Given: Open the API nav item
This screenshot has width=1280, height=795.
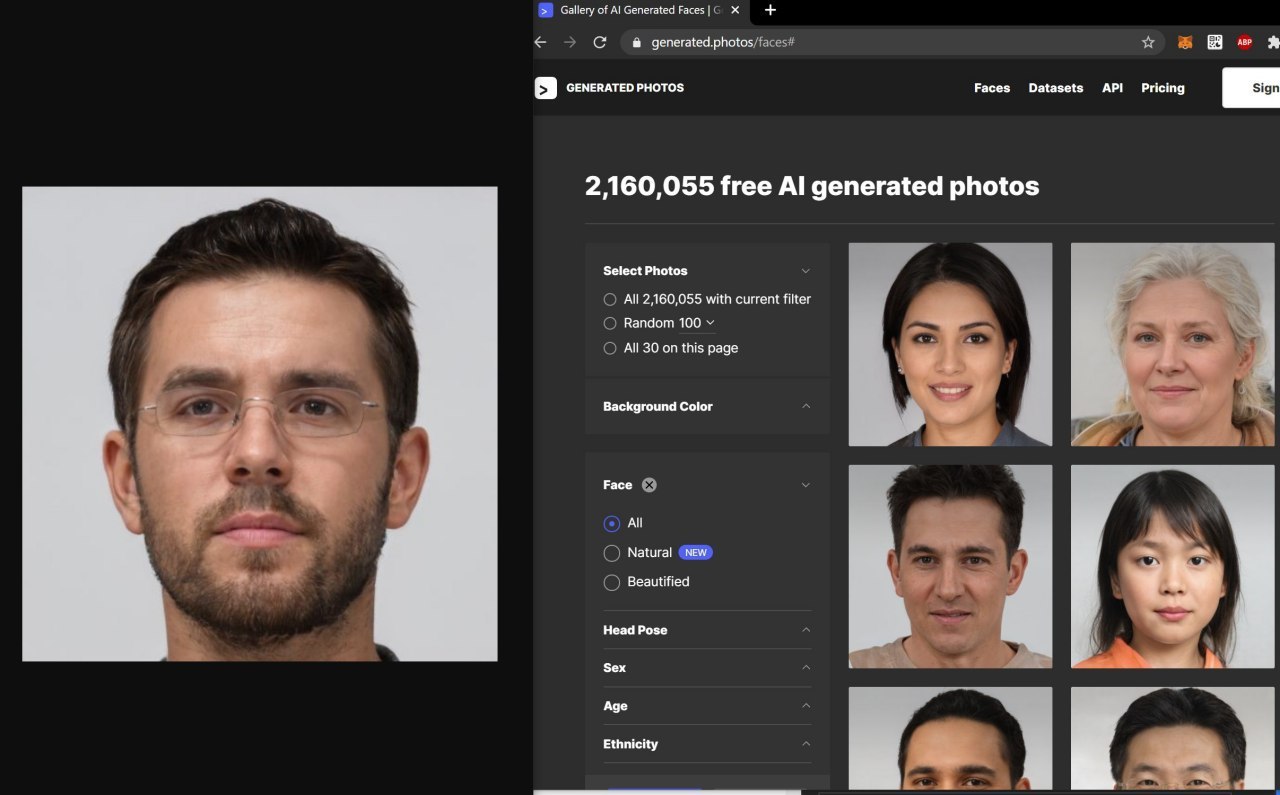Looking at the screenshot, I should coord(1112,88).
